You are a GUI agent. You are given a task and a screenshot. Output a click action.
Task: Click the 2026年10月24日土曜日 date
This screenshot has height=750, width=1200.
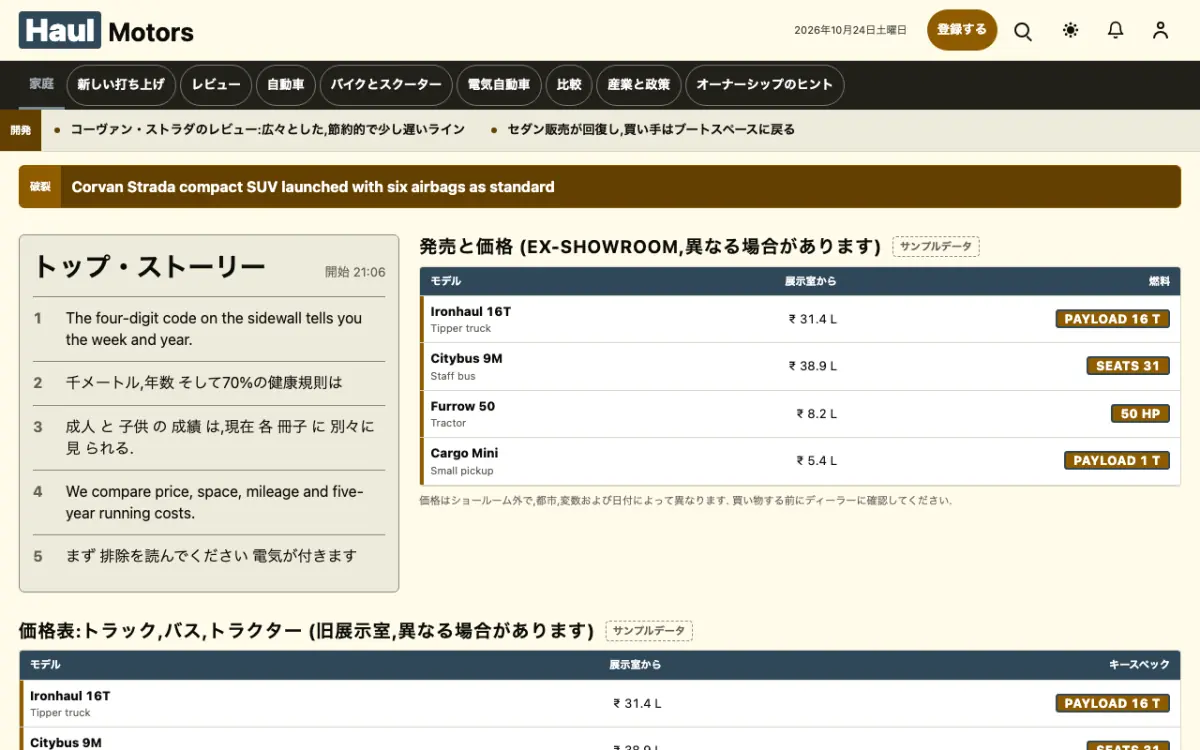851,30
